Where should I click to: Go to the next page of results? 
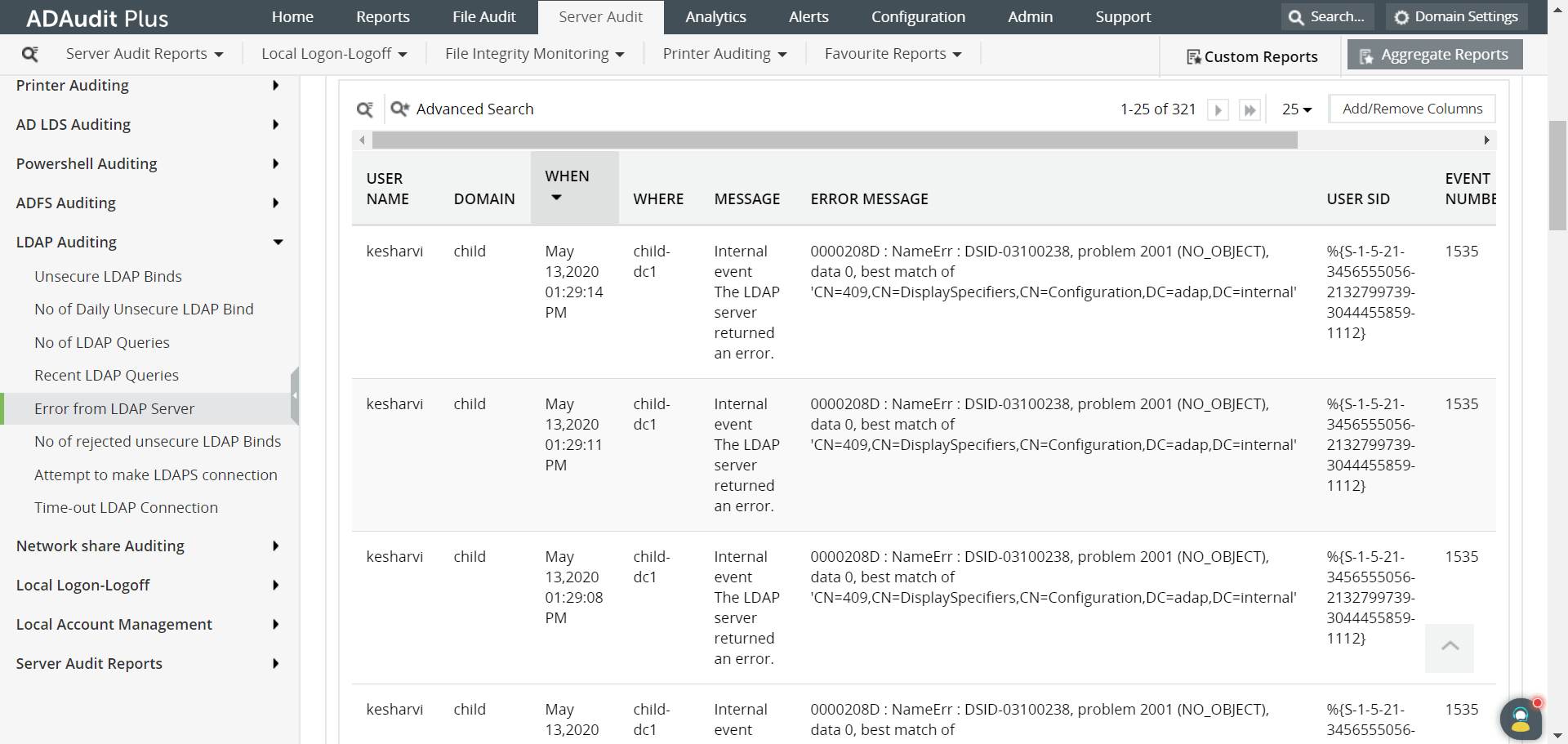(1218, 110)
